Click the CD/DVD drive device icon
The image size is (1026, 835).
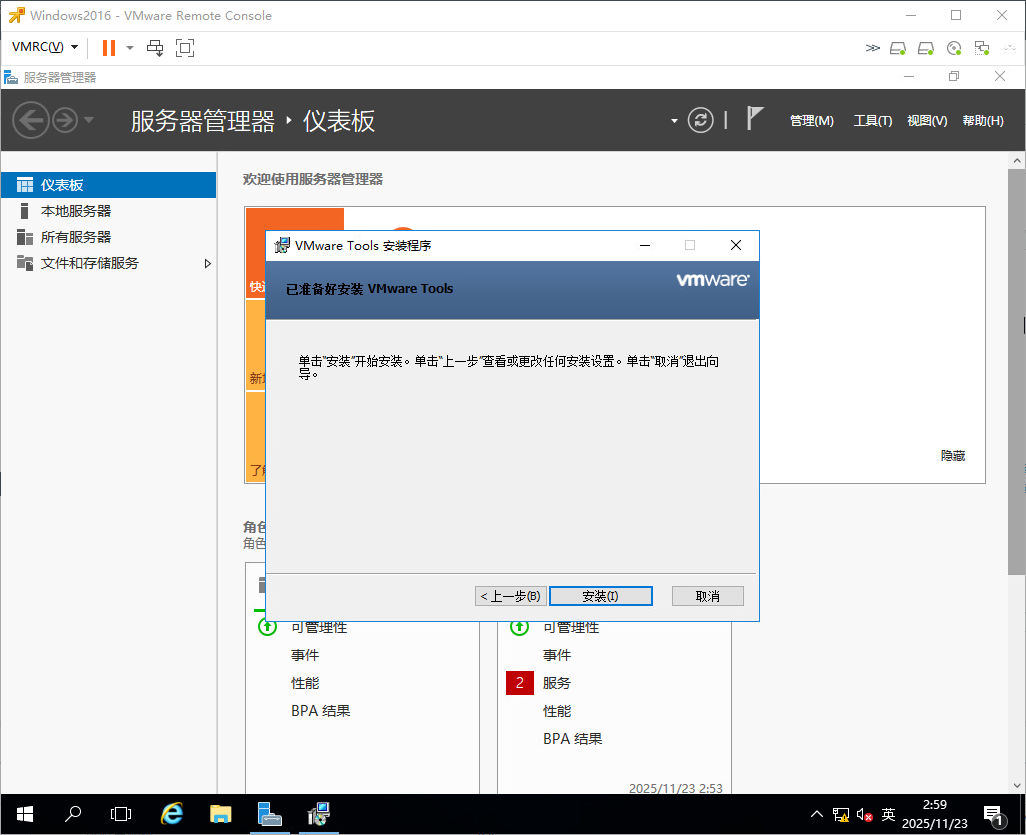tap(954, 48)
